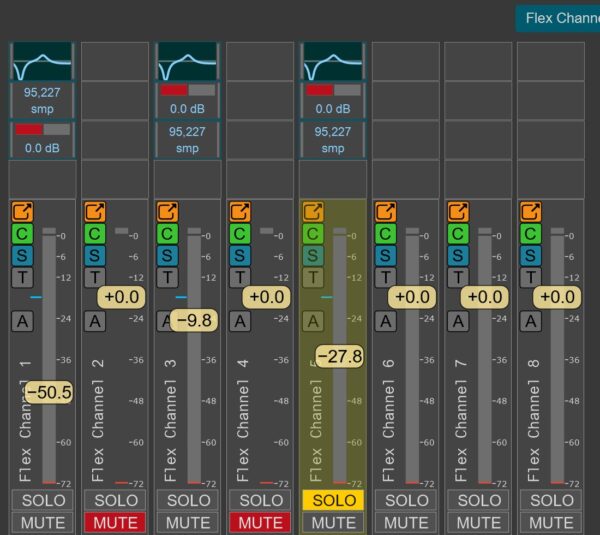Viewport: 600px width, 535px height.
Task: Unmute Flex Channel 2
Action: (115, 522)
